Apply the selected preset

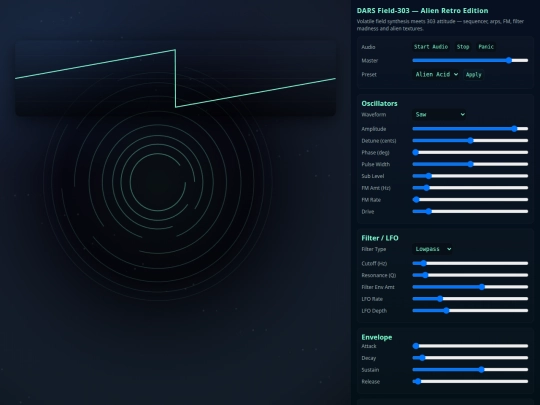474,74
